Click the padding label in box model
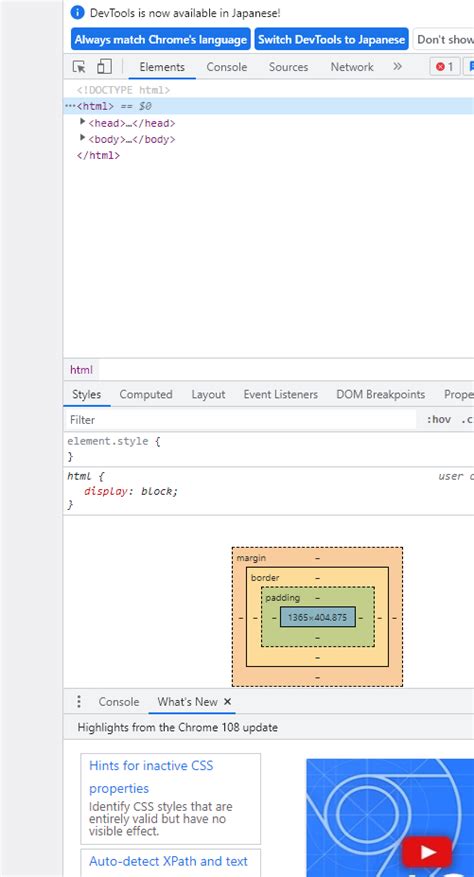Viewport: 474px width, 877px height. click(x=283, y=598)
